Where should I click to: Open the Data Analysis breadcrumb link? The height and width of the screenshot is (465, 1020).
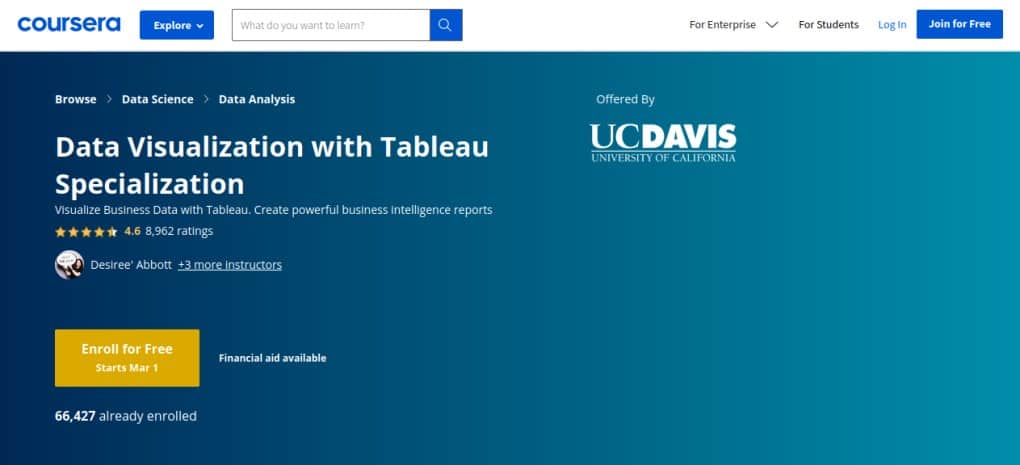coord(256,100)
